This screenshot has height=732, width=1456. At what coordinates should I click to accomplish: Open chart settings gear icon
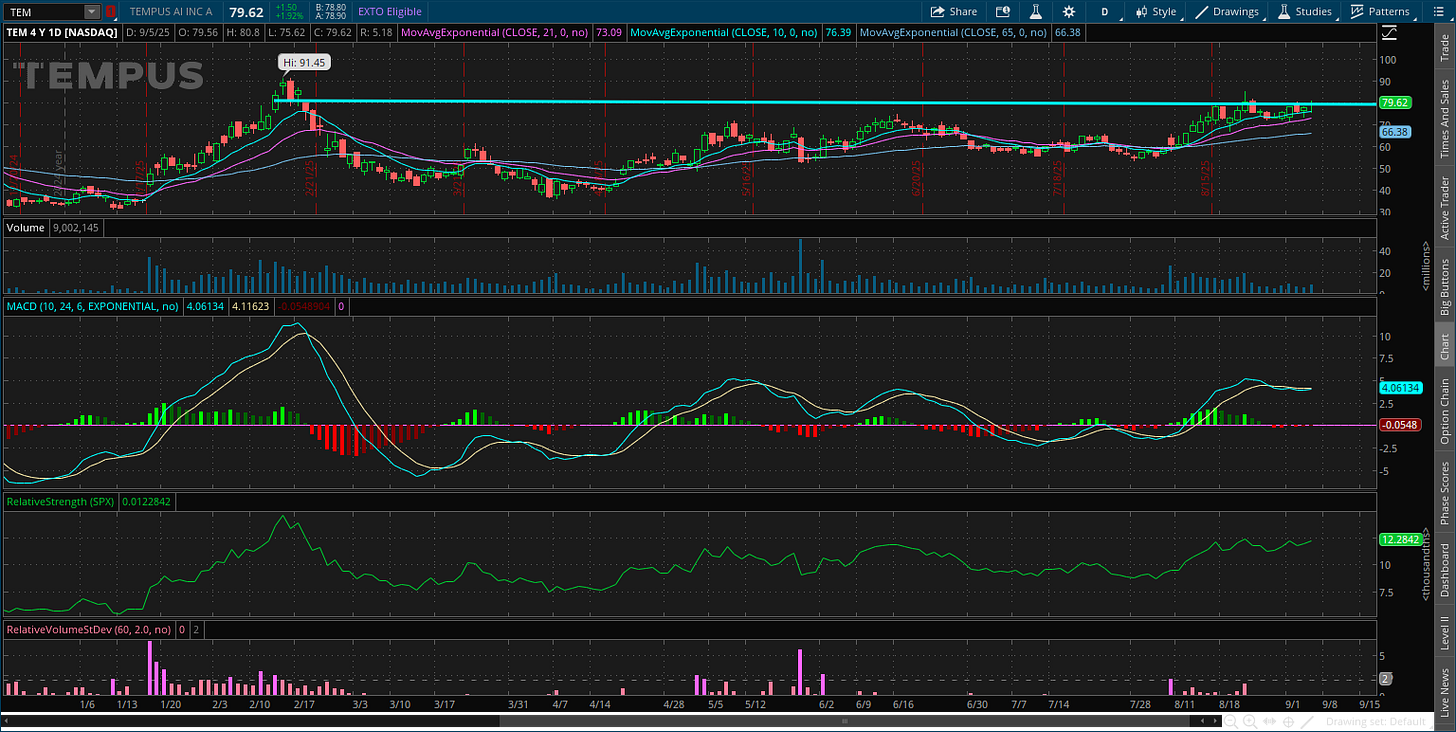click(x=1069, y=12)
